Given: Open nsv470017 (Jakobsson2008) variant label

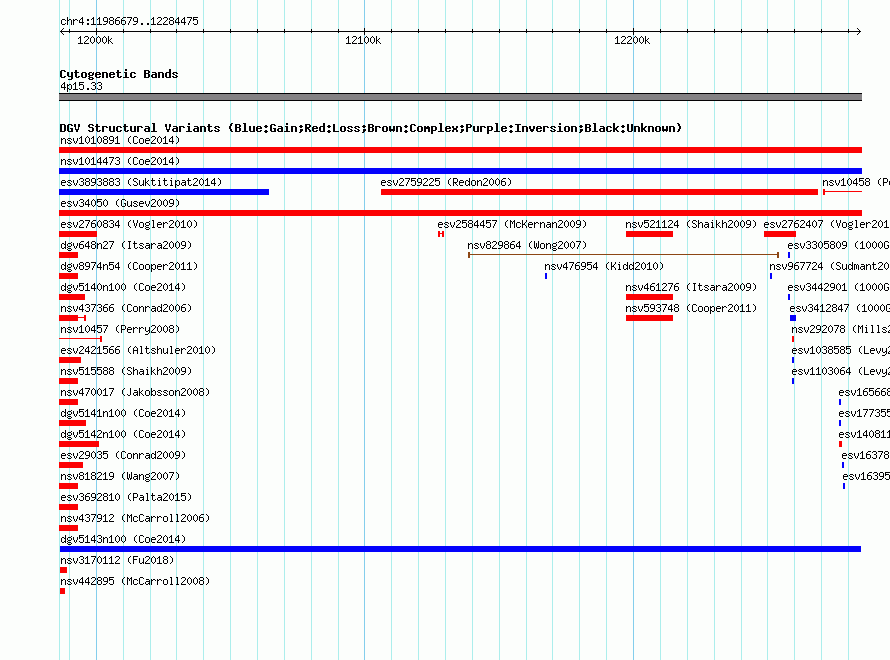Looking at the screenshot, I should point(135,392).
